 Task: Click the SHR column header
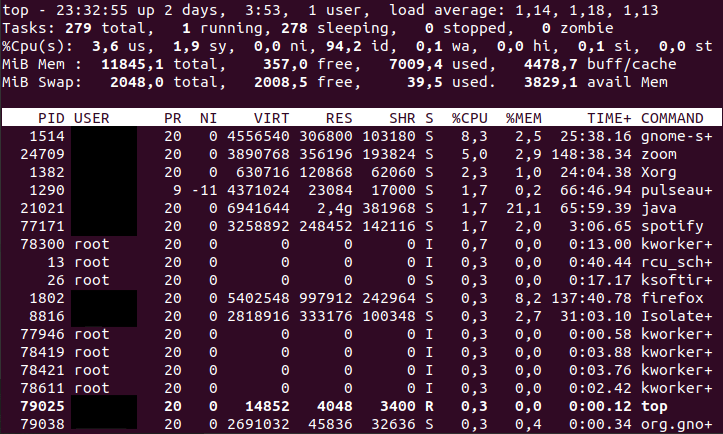click(x=402, y=119)
